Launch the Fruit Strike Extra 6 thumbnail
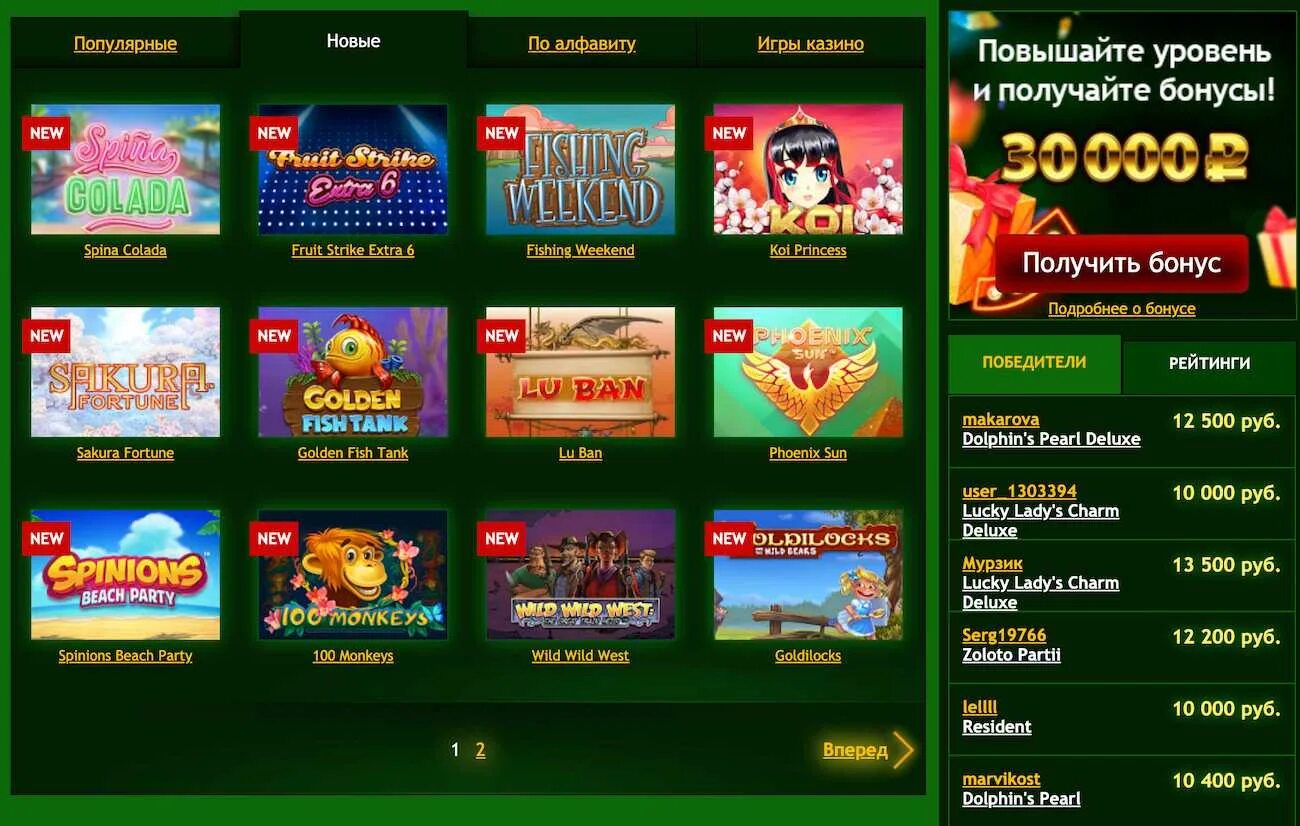The image size is (1300, 826). point(353,169)
